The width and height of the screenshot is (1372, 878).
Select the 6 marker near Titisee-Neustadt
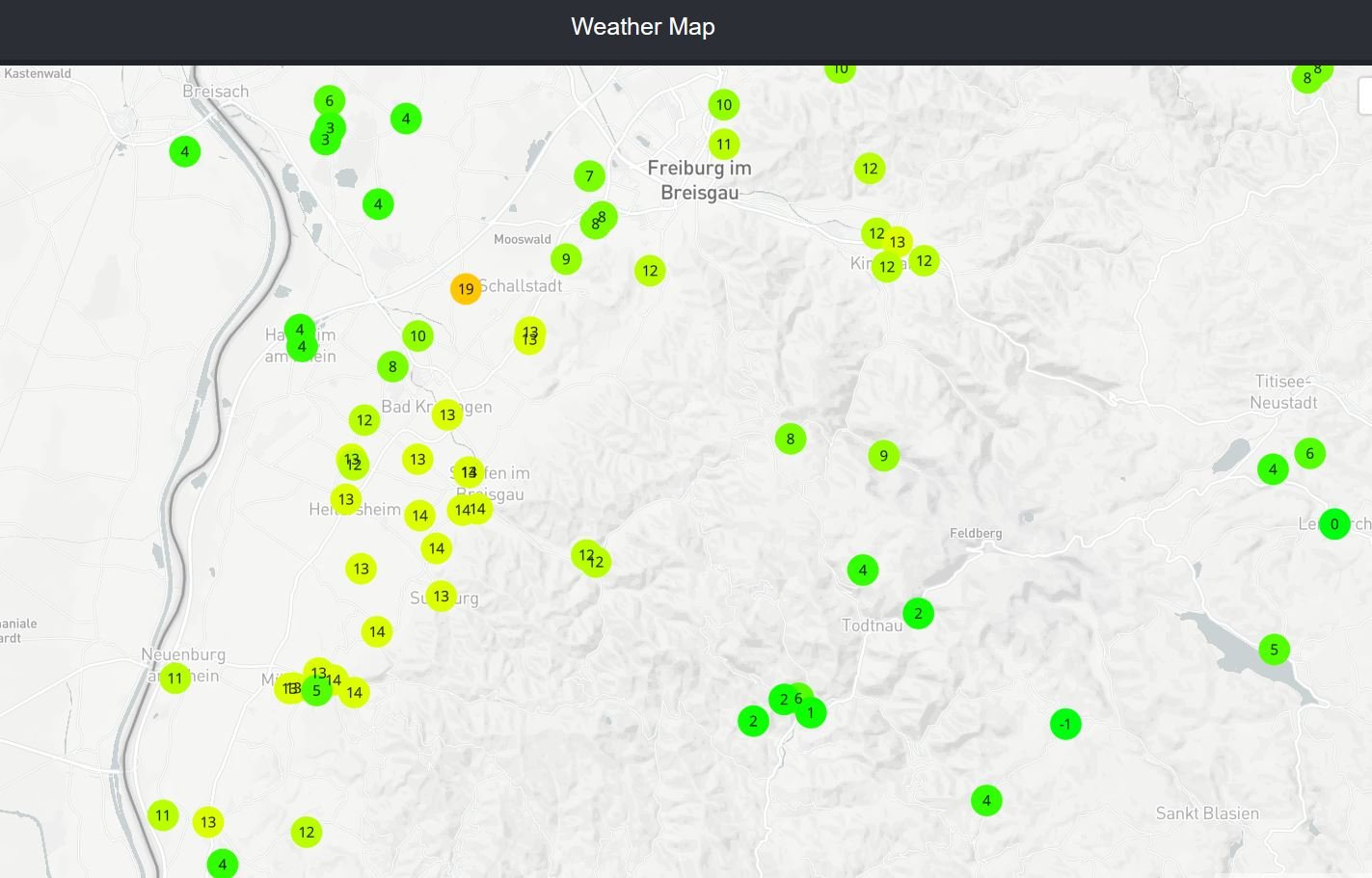(1309, 453)
